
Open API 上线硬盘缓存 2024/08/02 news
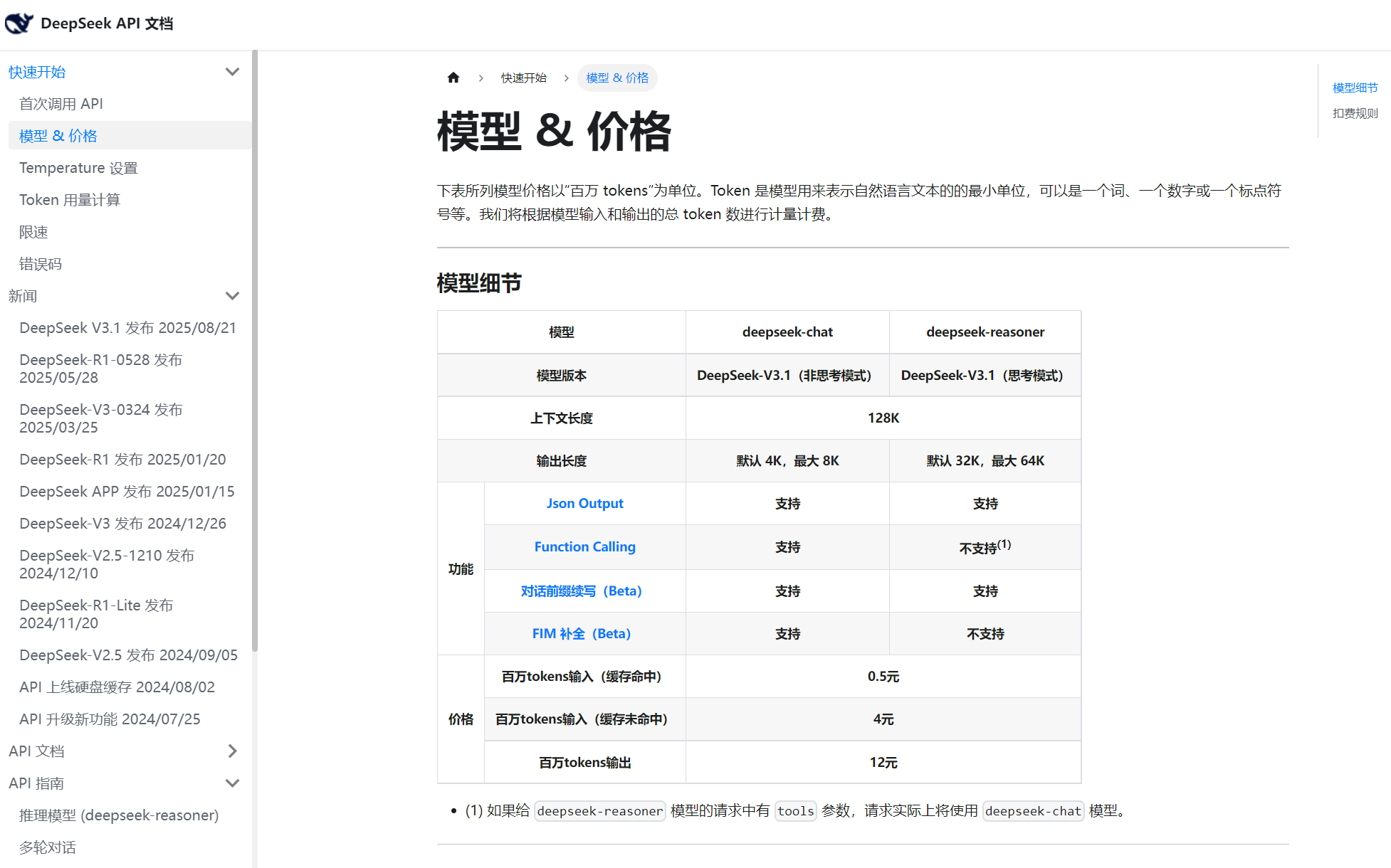point(117,687)
